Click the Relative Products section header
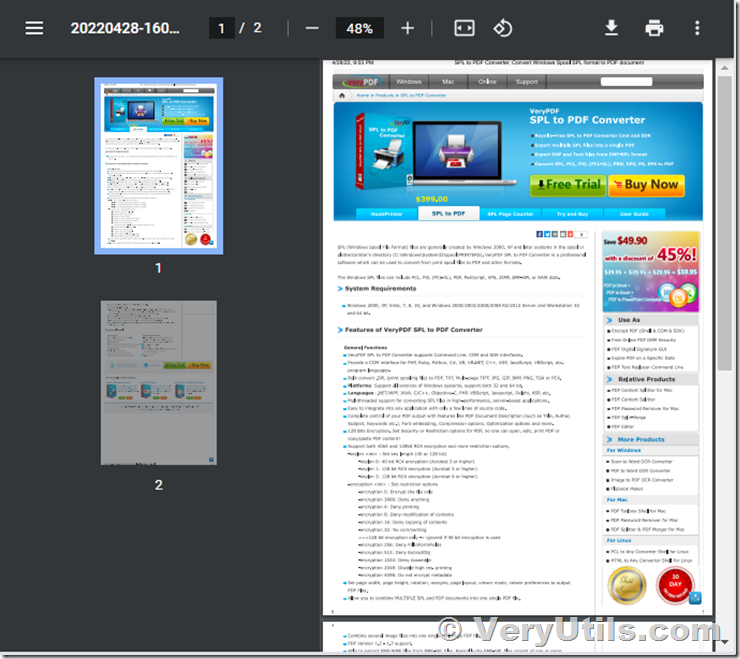The width and height of the screenshot is (740, 659). (651, 380)
